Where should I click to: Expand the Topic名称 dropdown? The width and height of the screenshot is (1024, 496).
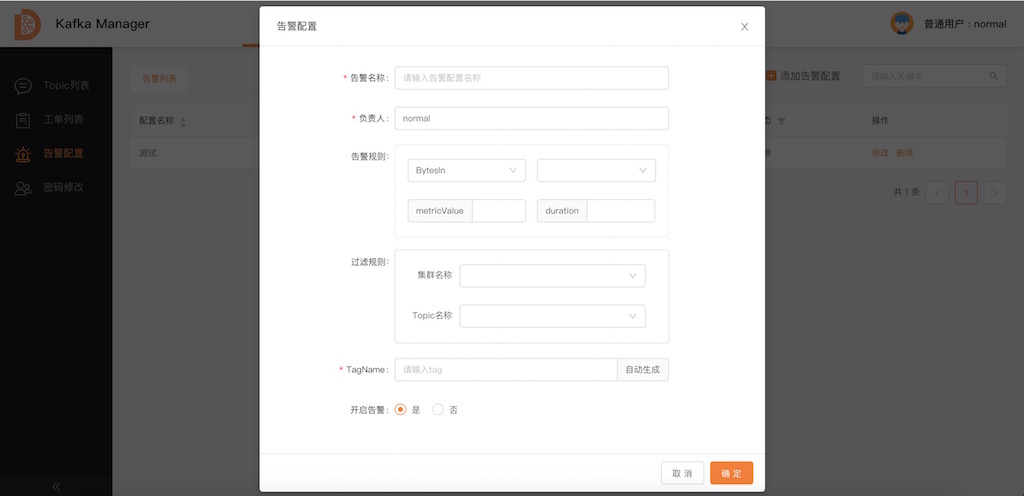click(x=552, y=316)
